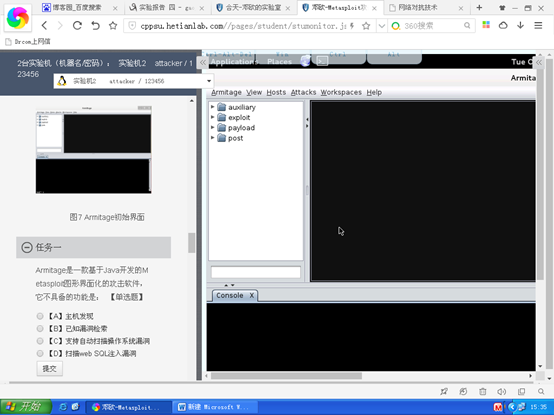Click the module search field under tree

(x=256, y=272)
